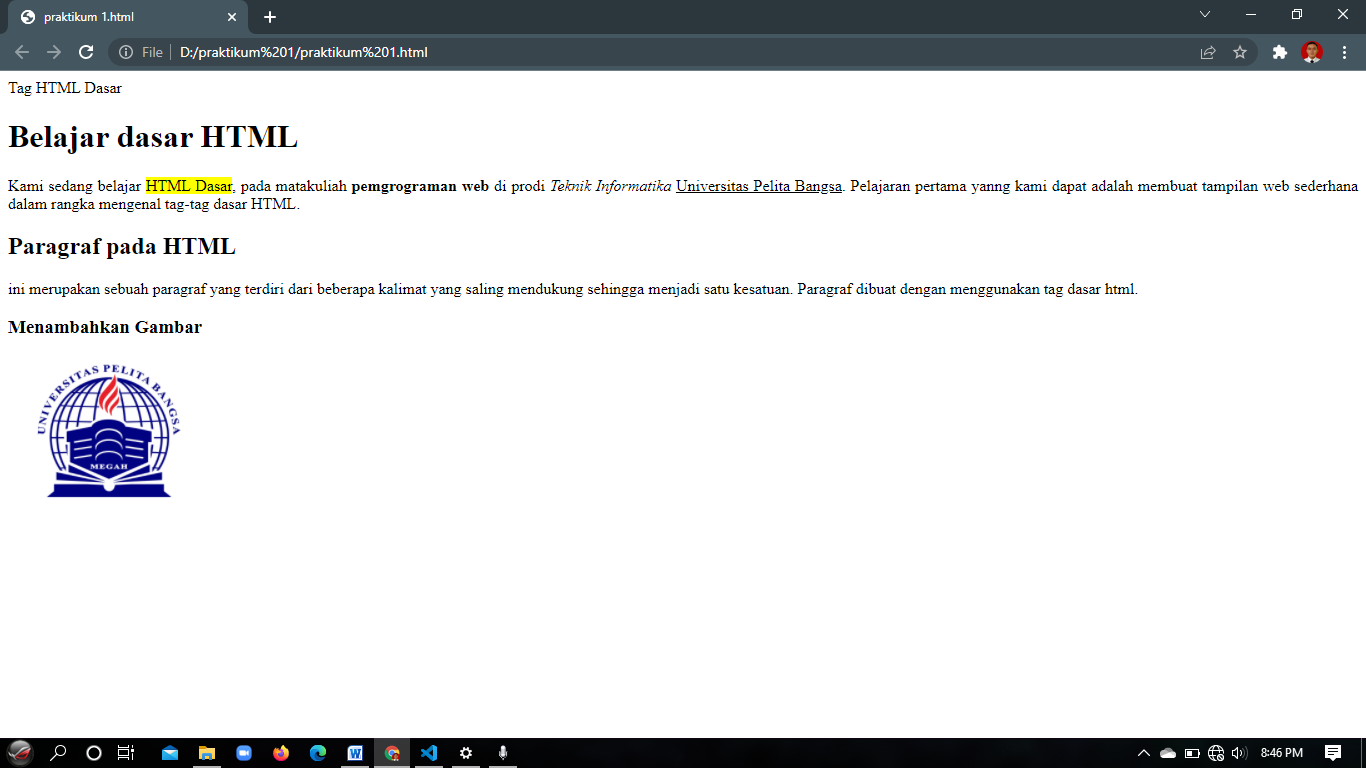
Task: View site information for the file URL
Action: 126,52
